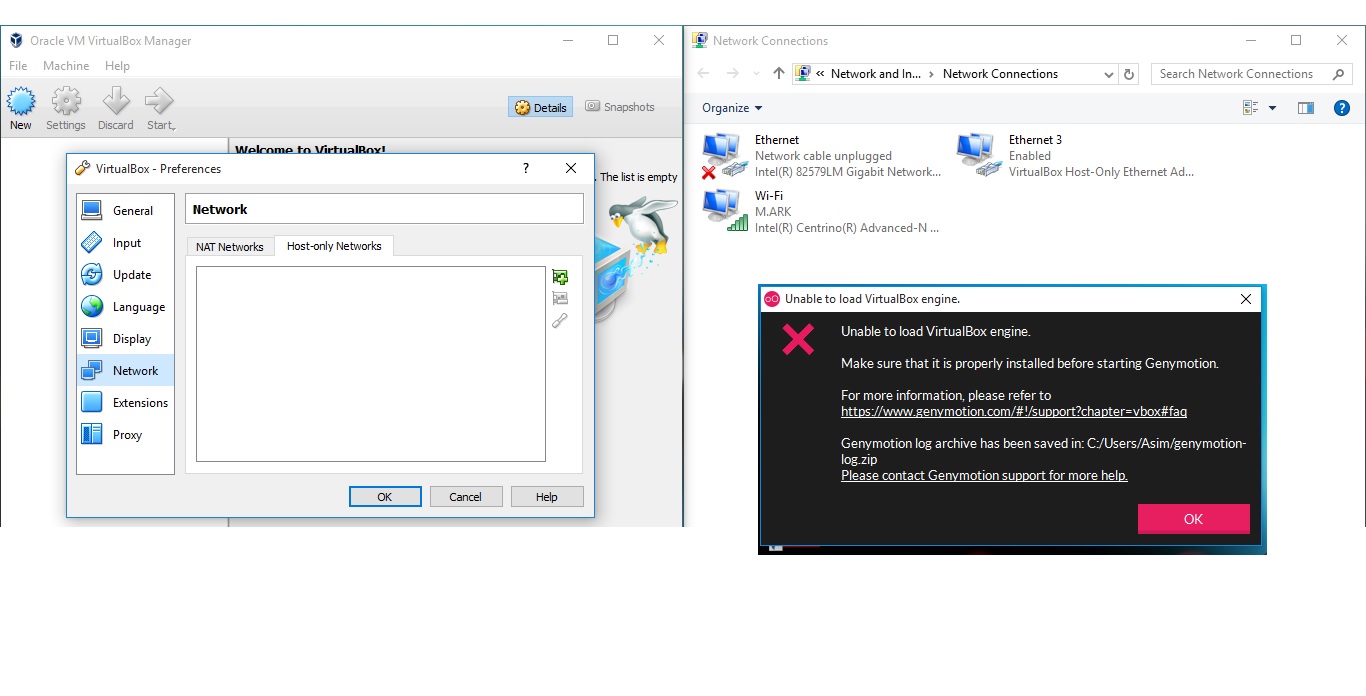
Task: Open the Help menu in VirtualBox
Action: [x=117, y=66]
